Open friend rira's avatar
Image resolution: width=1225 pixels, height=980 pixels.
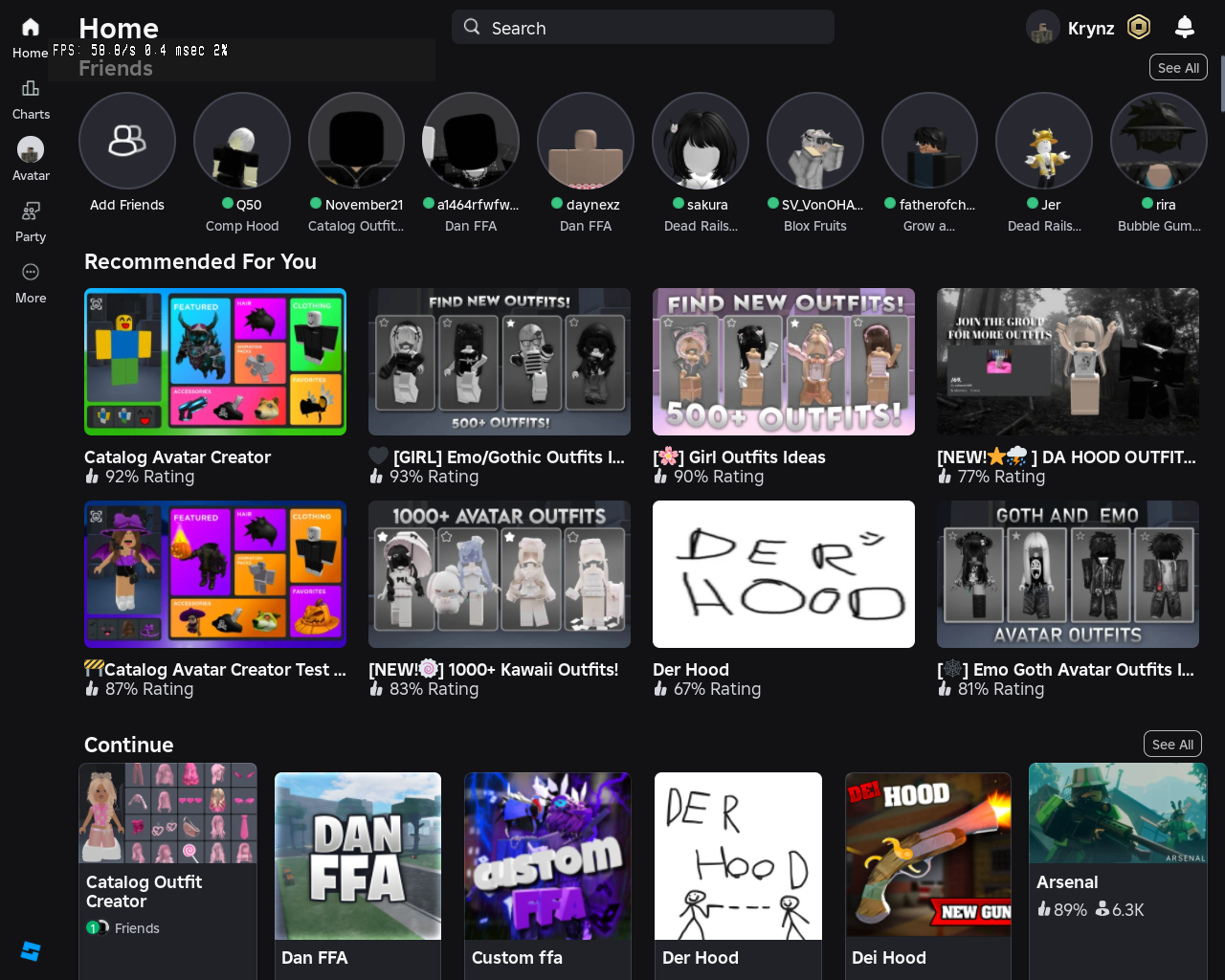click(x=1159, y=141)
